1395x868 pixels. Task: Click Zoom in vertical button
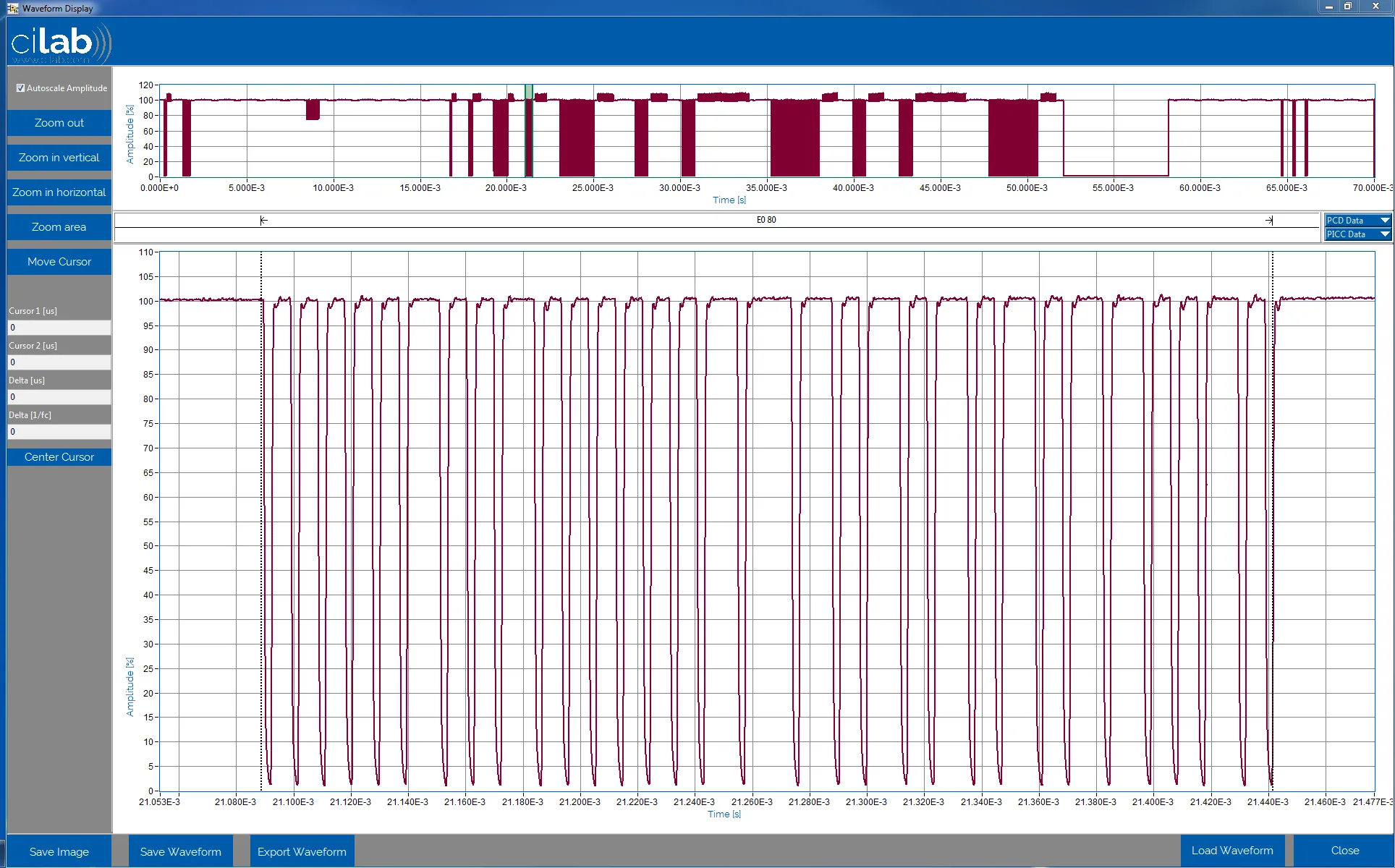point(59,158)
